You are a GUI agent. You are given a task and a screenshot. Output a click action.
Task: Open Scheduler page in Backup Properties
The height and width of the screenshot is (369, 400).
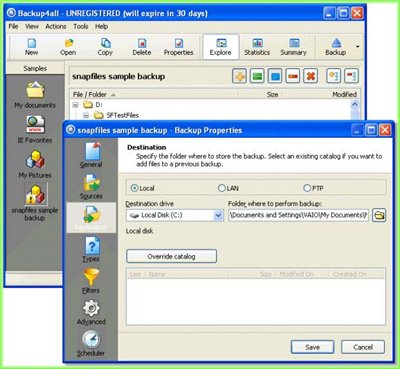91,343
